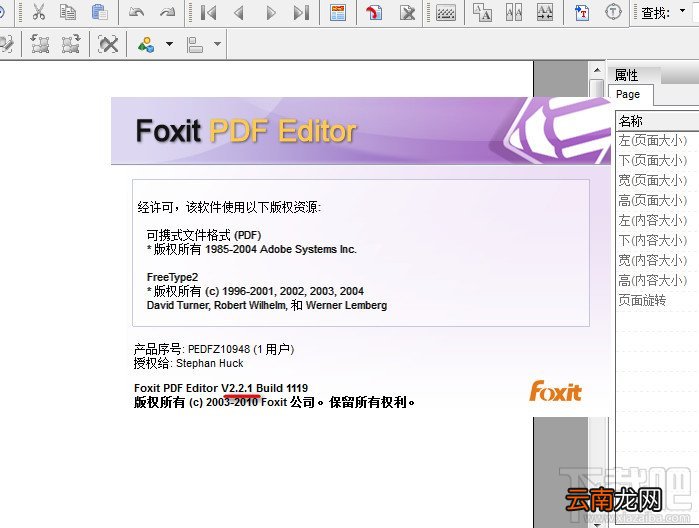Click the Foxit PDF Editor V2.2.1 Build 1119 text
This screenshot has width=699, height=528.
click(x=221, y=388)
